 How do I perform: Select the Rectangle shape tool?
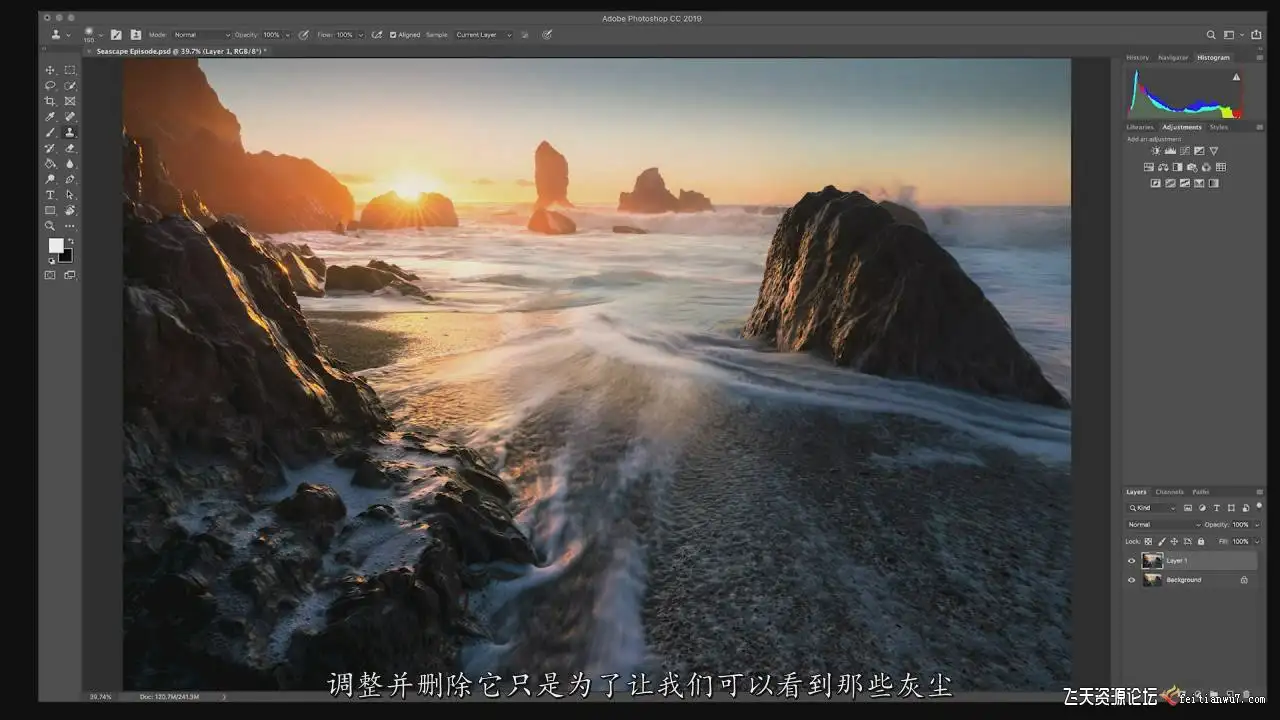[50, 210]
